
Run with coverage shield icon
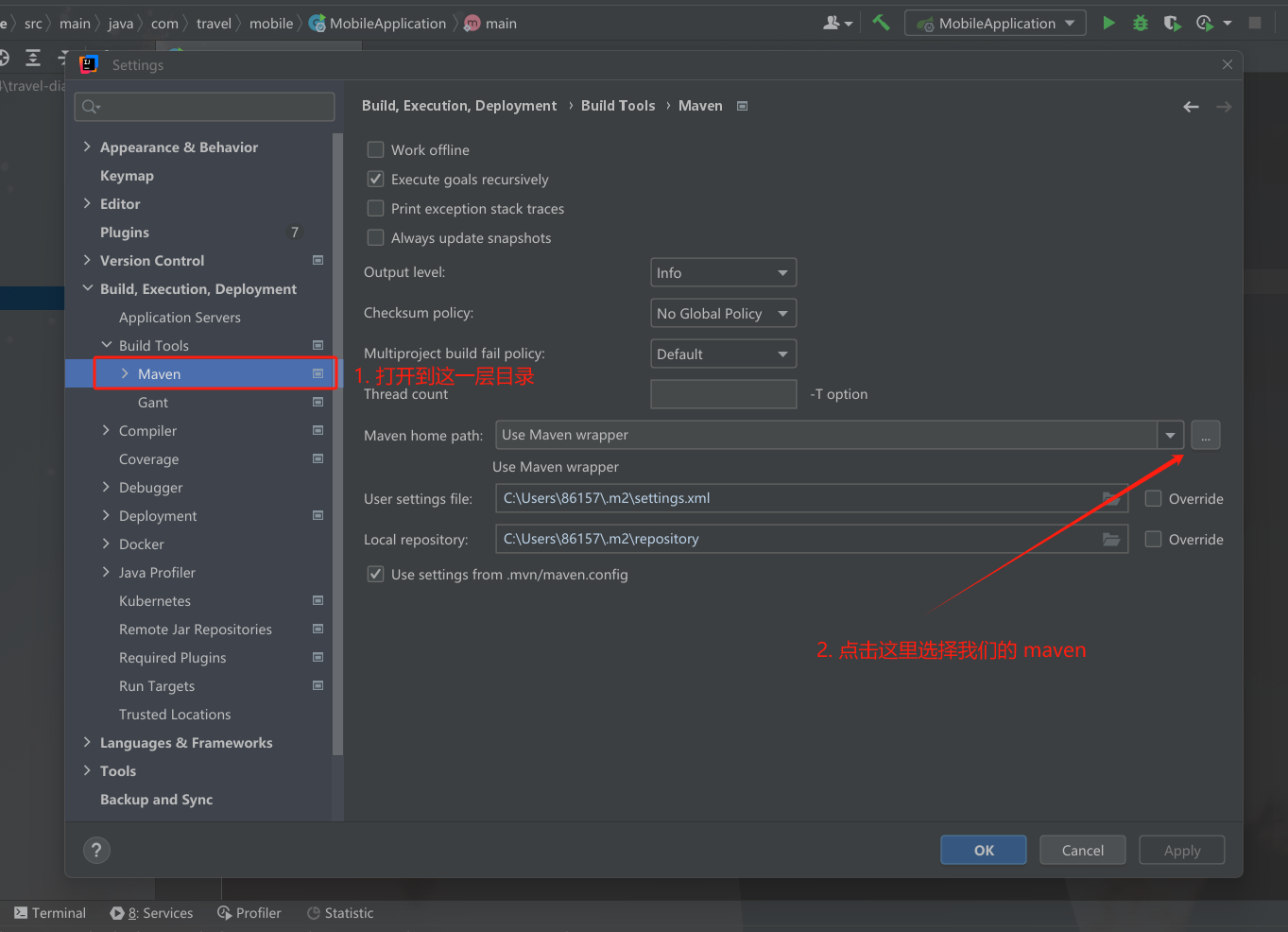point(1172,23)
